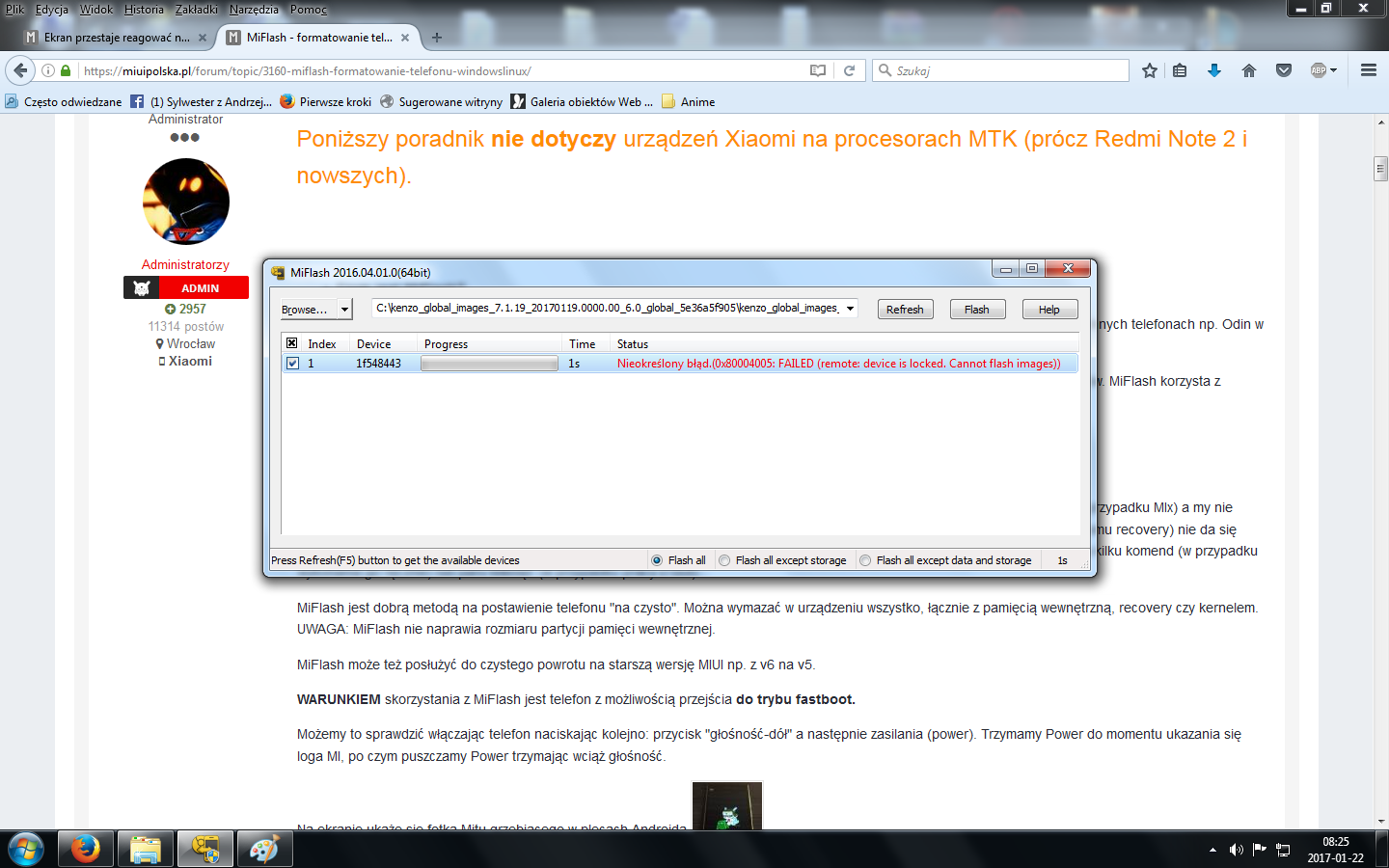
Task: Open Paint from the Windows taskbar
Action: [263, 850]
